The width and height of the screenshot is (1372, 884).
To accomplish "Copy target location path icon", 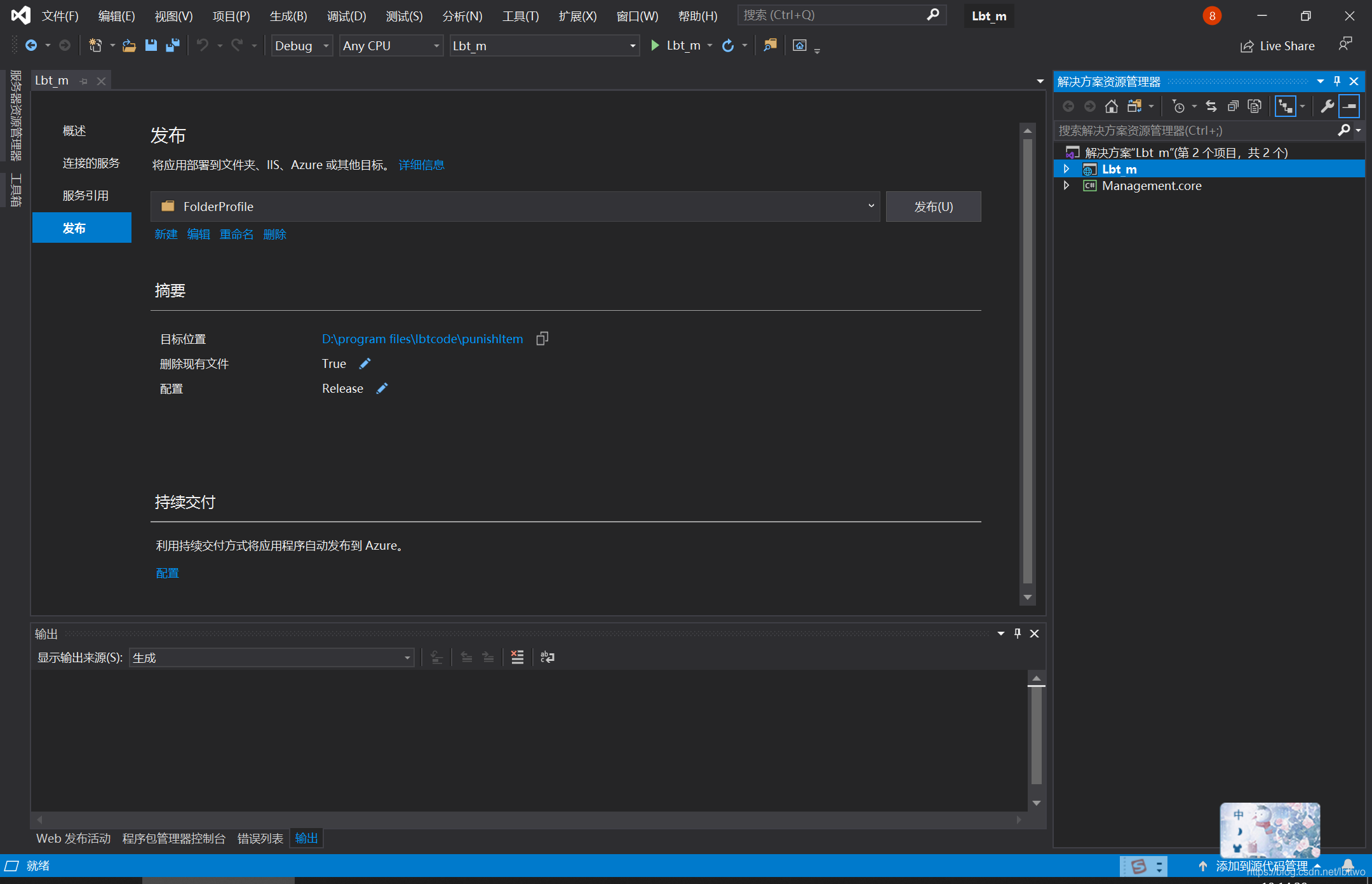I will click(x=542, y=339).
